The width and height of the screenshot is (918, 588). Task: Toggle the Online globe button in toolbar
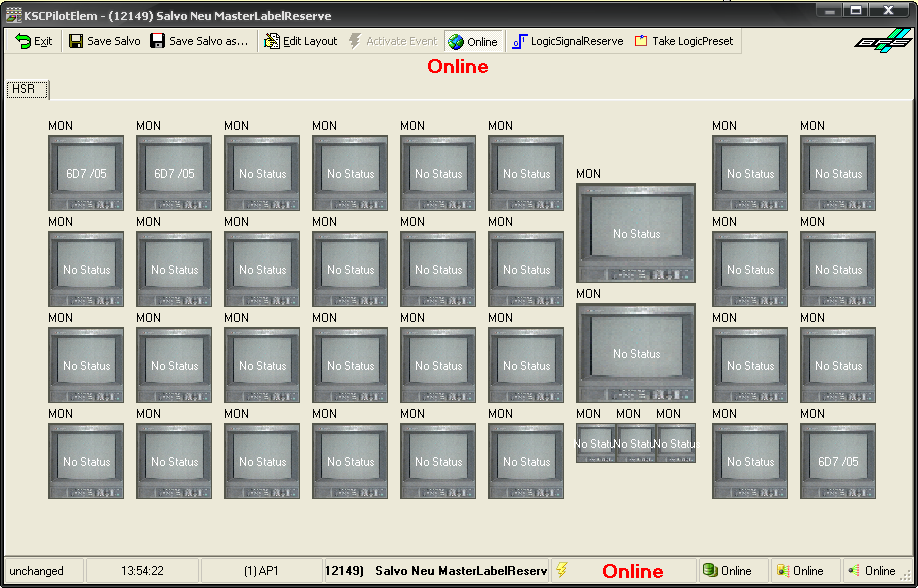point(473,41)
